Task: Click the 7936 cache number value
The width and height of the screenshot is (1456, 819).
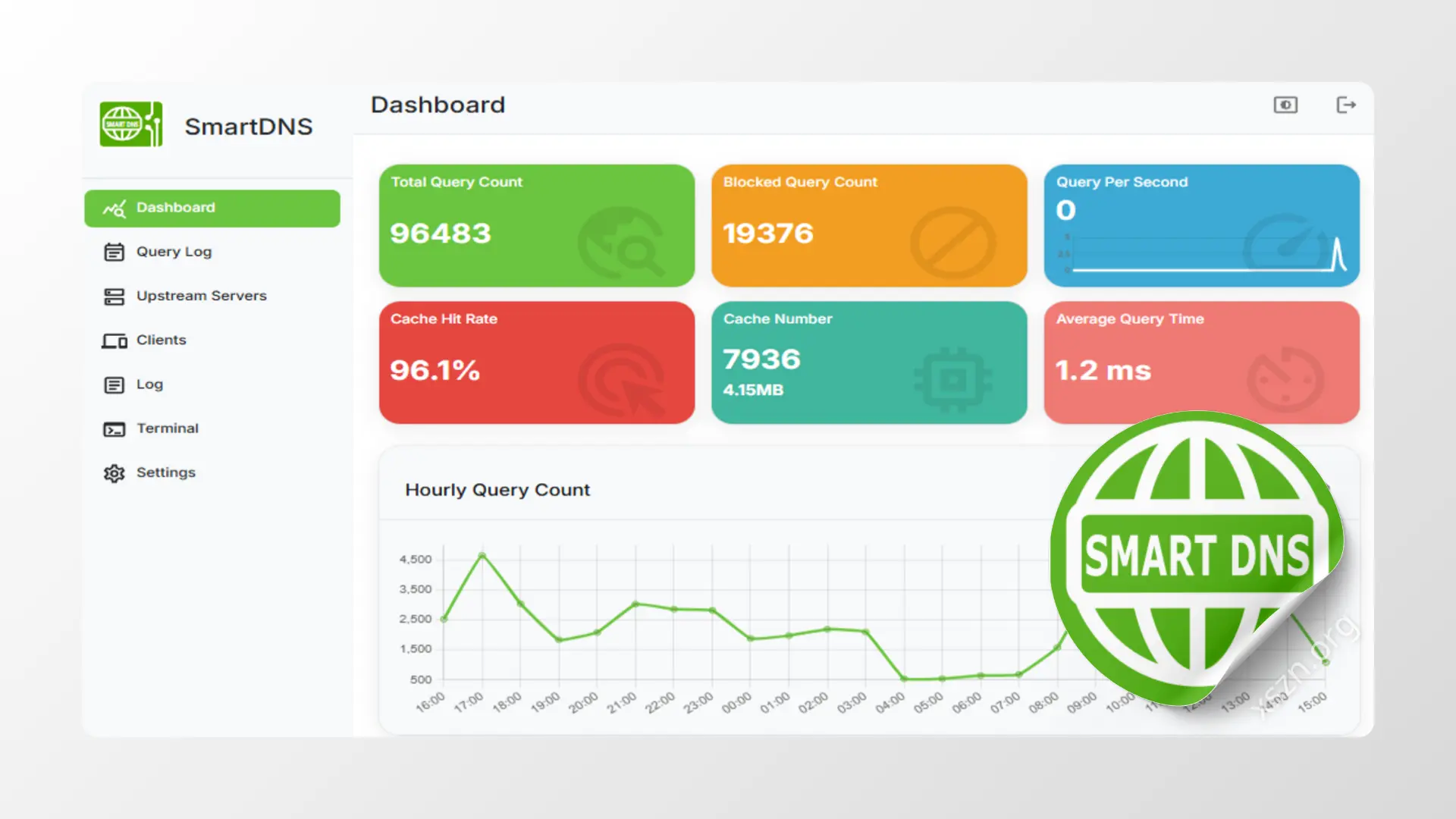Action: pyautogui.click(x=761, y=359)
